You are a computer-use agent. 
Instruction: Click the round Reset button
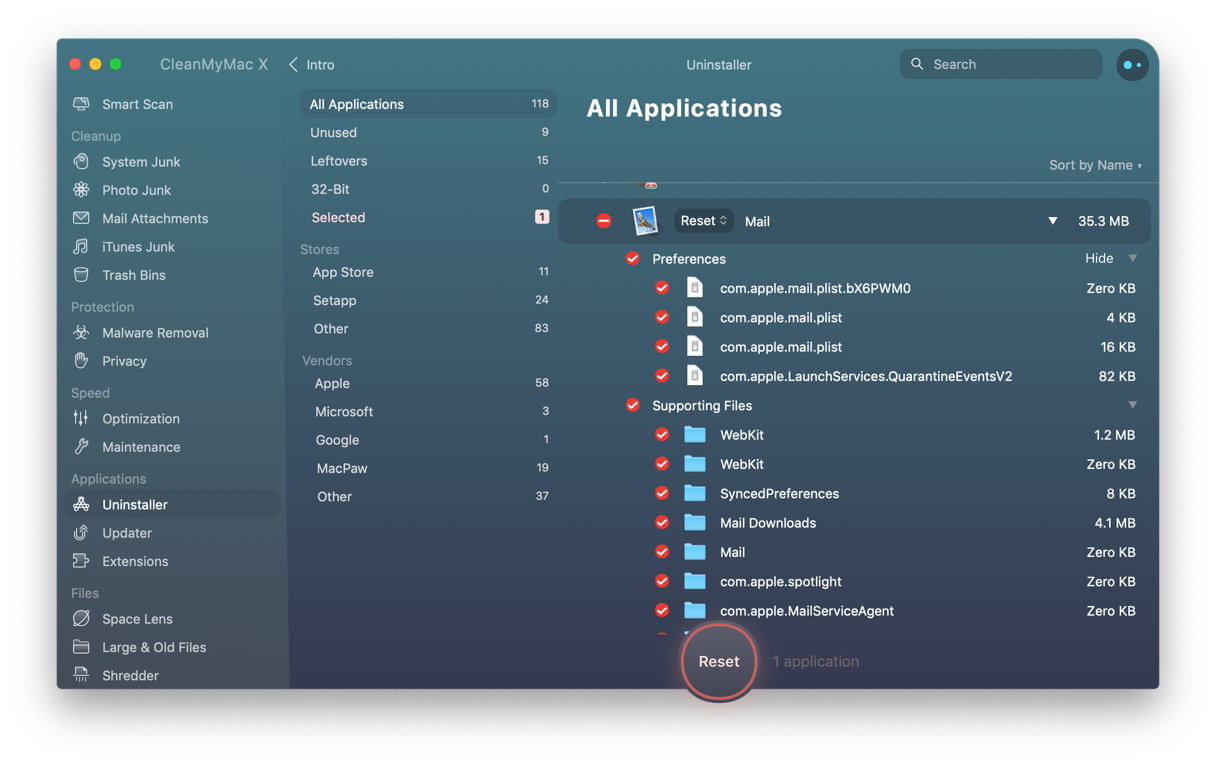click(x=719, y=662)
